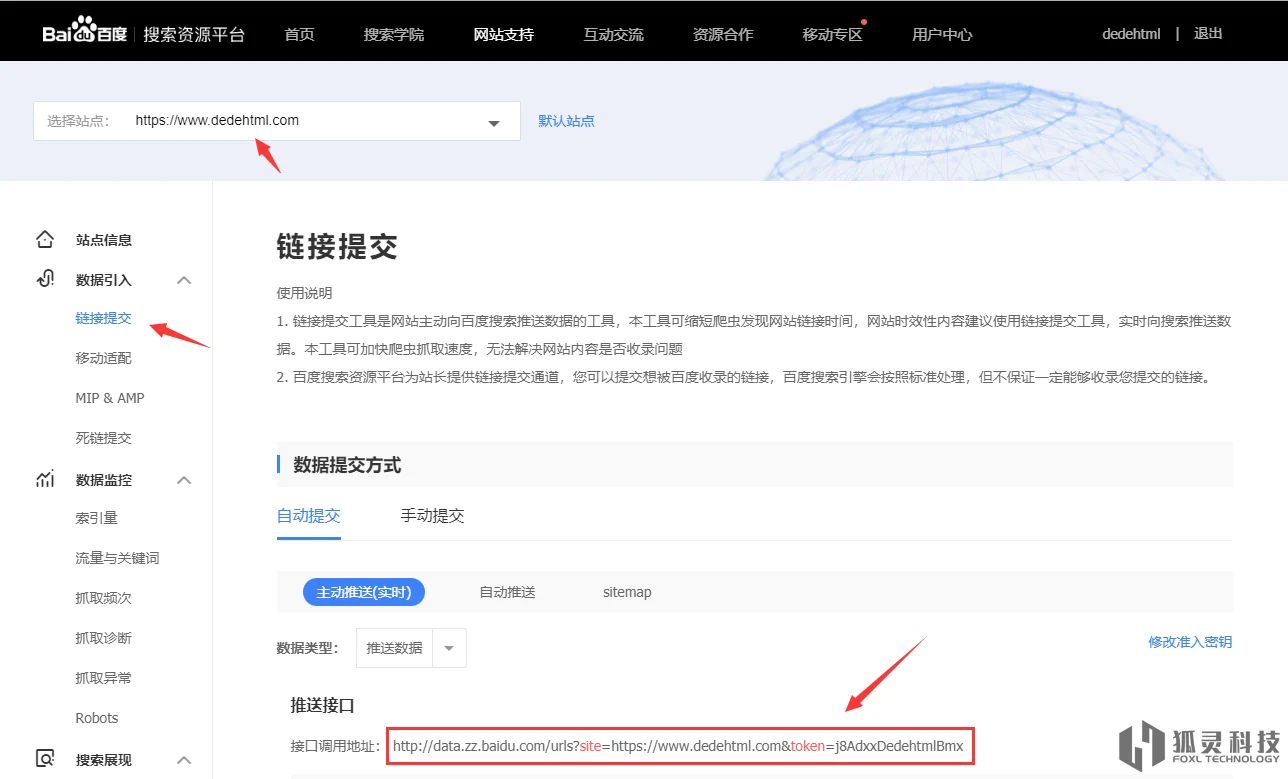Open 首页 in the top navigation
The height and width of the screenshot is (779, 1288).
coord(299,34)
